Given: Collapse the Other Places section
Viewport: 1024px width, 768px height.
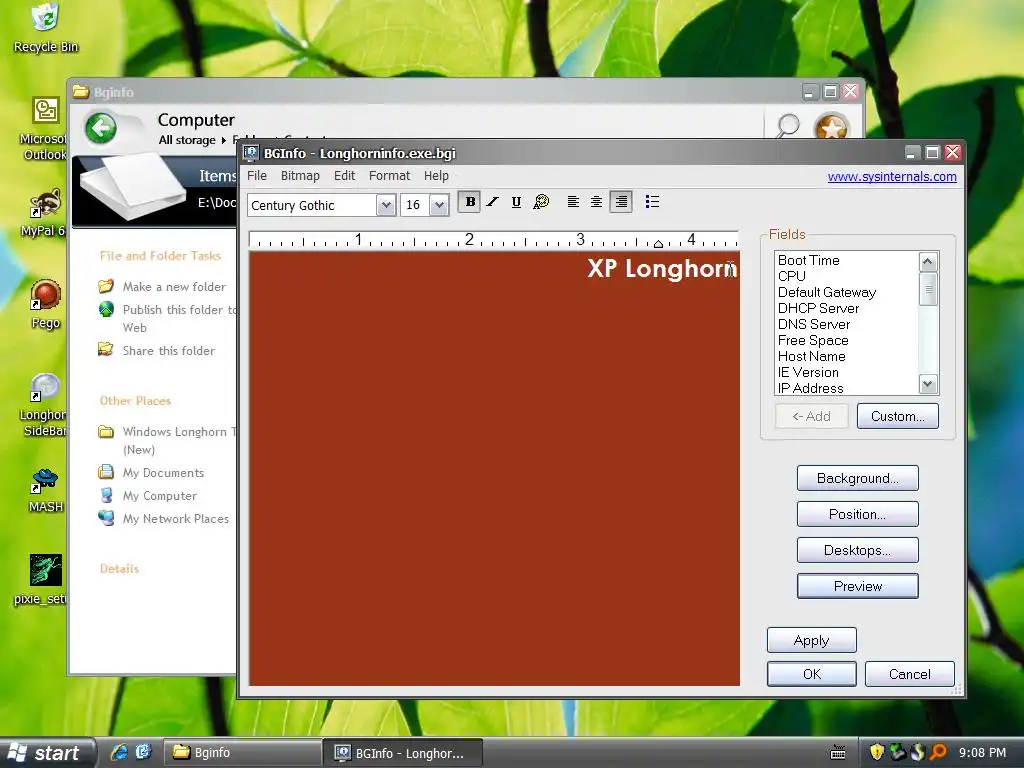Looking at the screenshot, I should [x=135, y=401].
